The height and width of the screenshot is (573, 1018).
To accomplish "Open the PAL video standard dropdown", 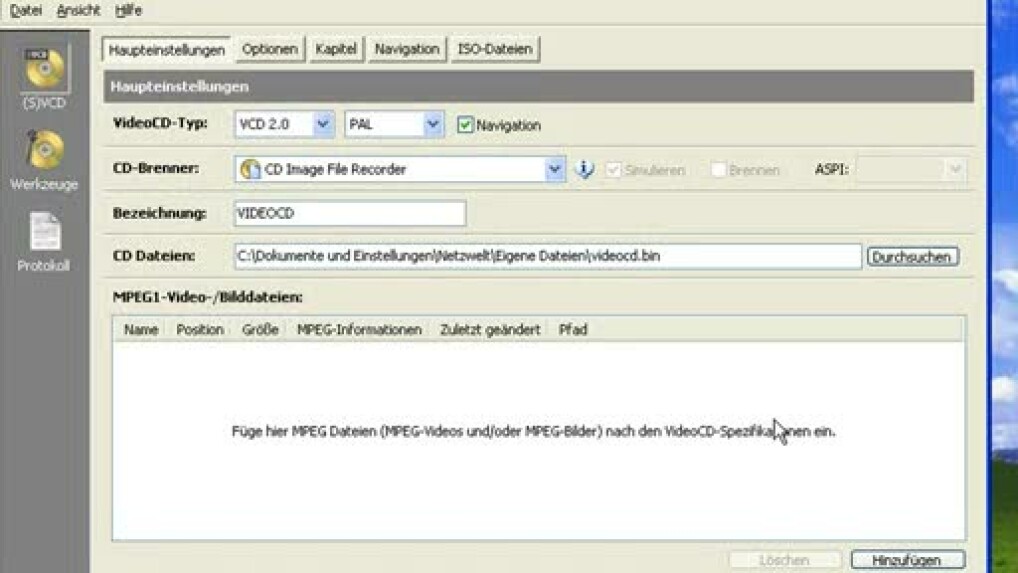I will [432, 125].
